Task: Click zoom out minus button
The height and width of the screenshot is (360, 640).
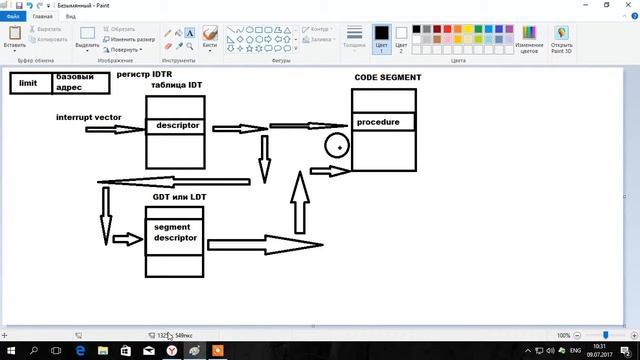Action: click(577, 336)
